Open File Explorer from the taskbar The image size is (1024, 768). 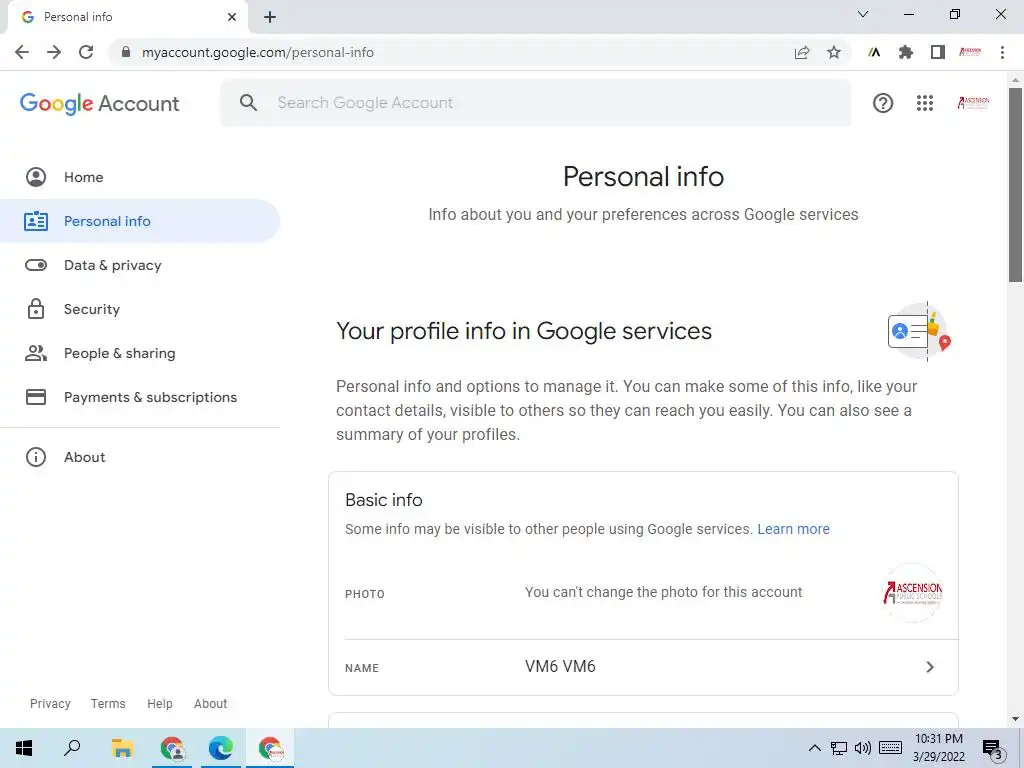[122, 748]
